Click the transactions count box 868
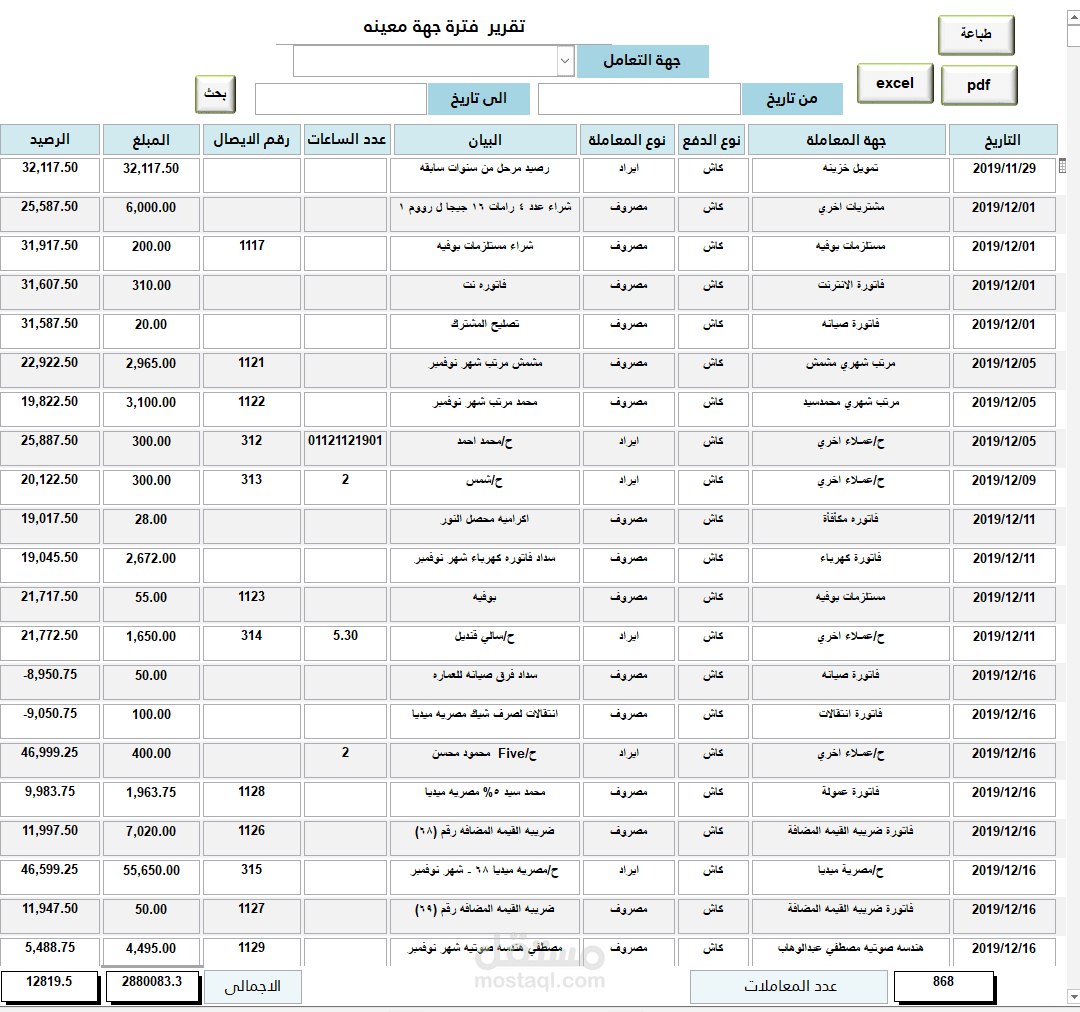 (x=944, y=986)
